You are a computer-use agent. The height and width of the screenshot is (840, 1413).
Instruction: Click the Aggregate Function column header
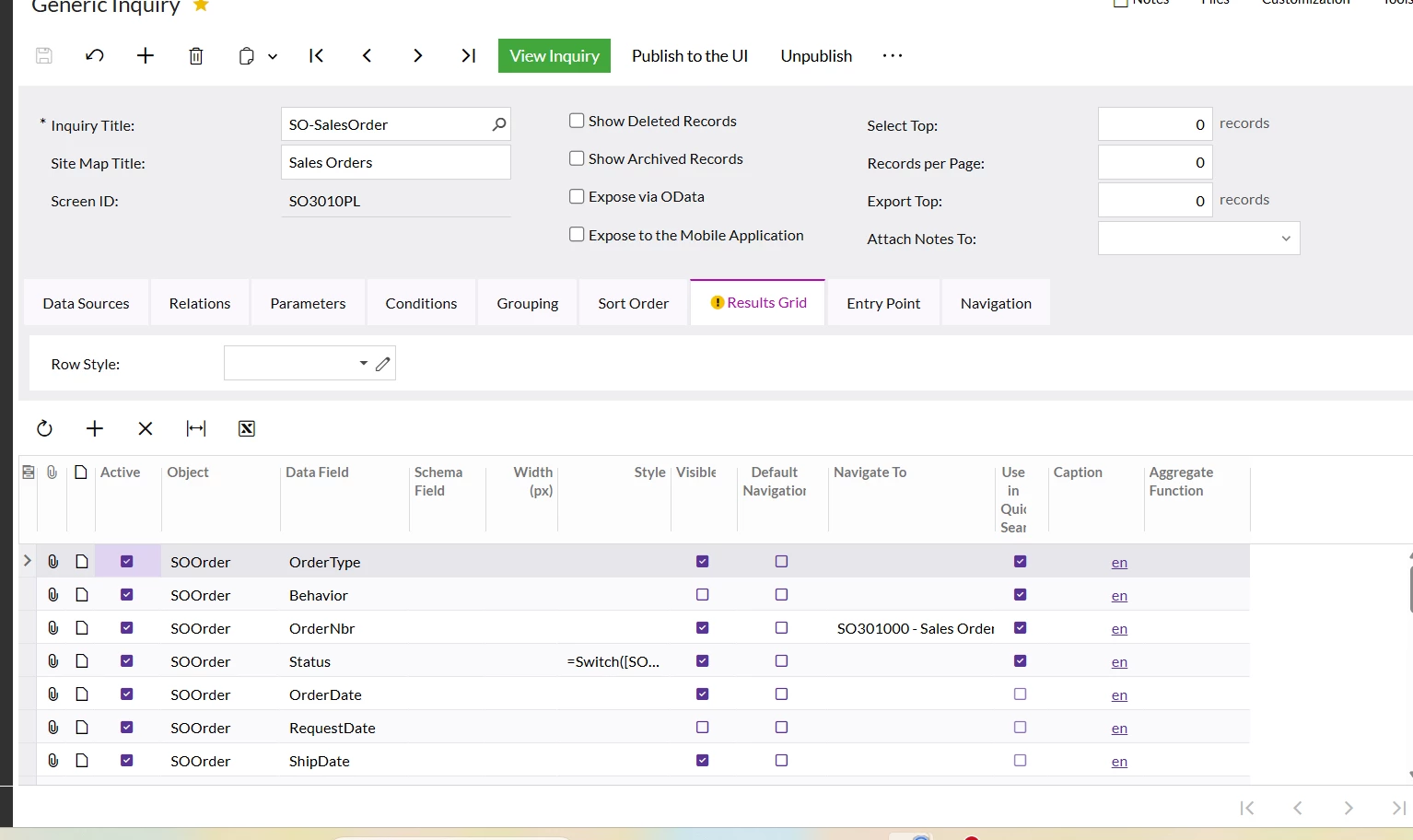[1181, 481]
